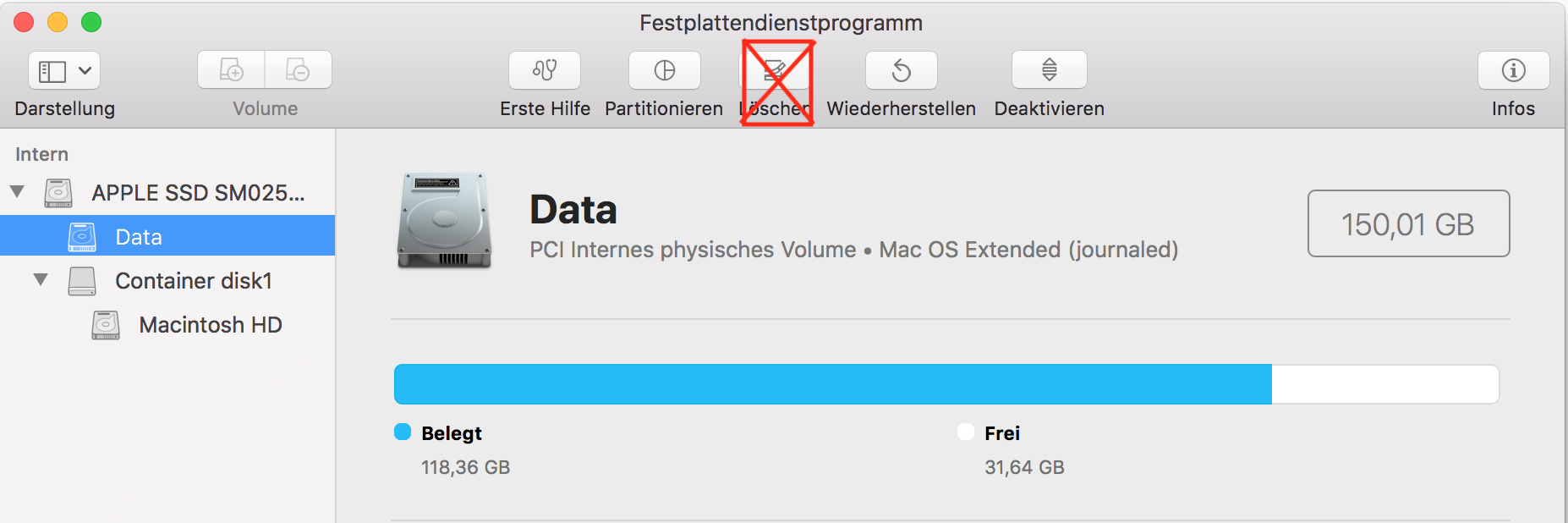
Task: Click the large Data drive image
Action: click(445, 220)
